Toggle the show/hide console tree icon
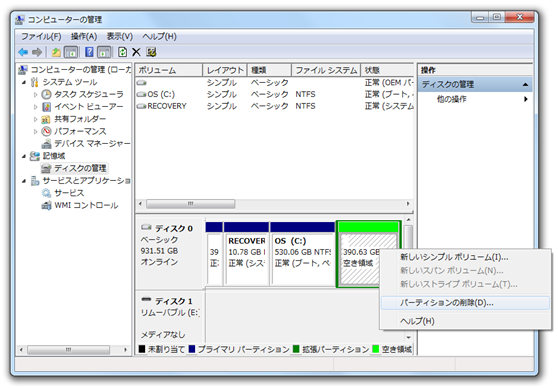 click(x=71, y=52)
